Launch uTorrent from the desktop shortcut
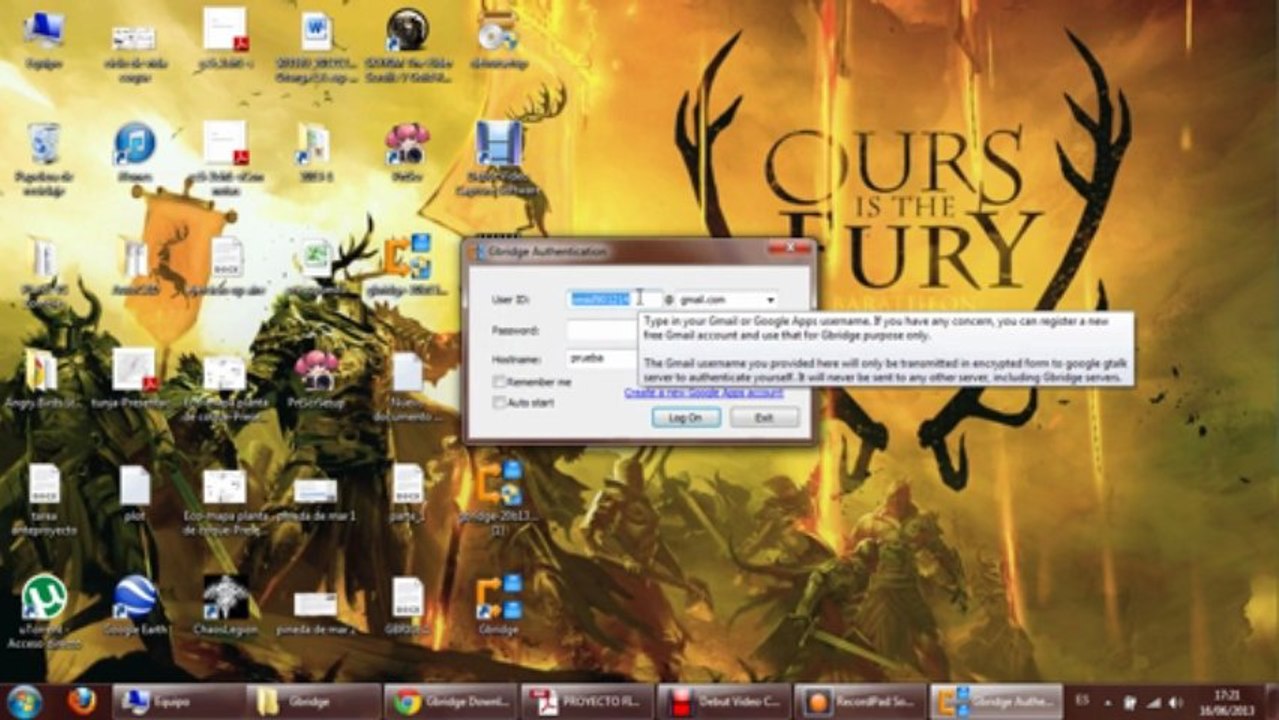Image resolution: width=1279 pixels, height=720 pixels. click(x=44, y=610)
